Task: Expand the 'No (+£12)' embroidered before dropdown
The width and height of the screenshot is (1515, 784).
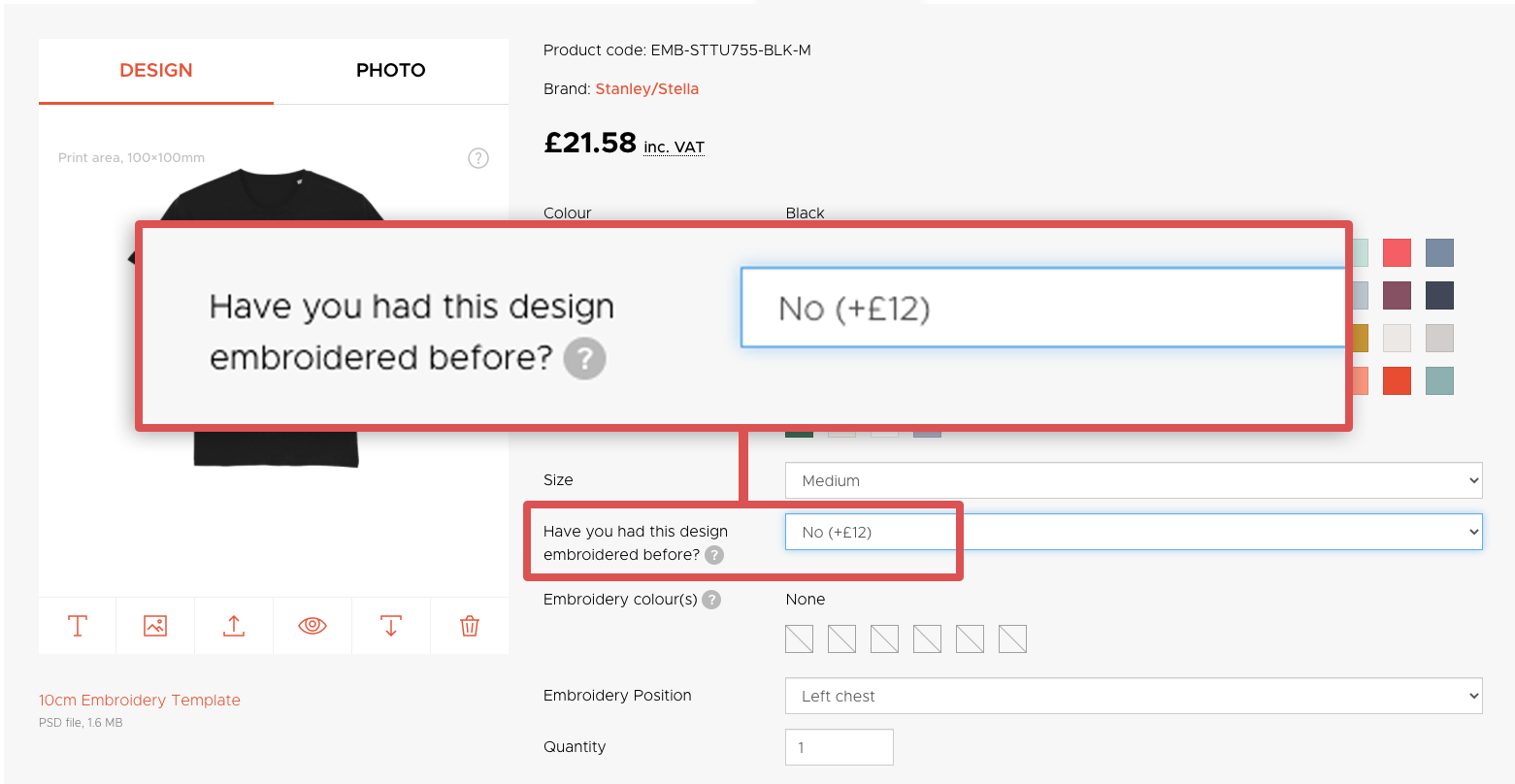Action: 1134,532
